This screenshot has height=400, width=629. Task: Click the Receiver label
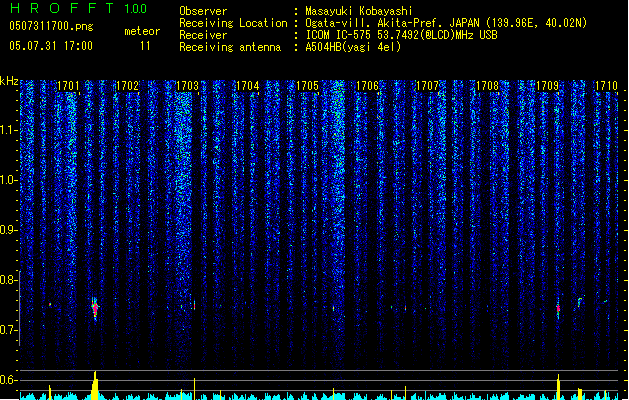point(203,35)
